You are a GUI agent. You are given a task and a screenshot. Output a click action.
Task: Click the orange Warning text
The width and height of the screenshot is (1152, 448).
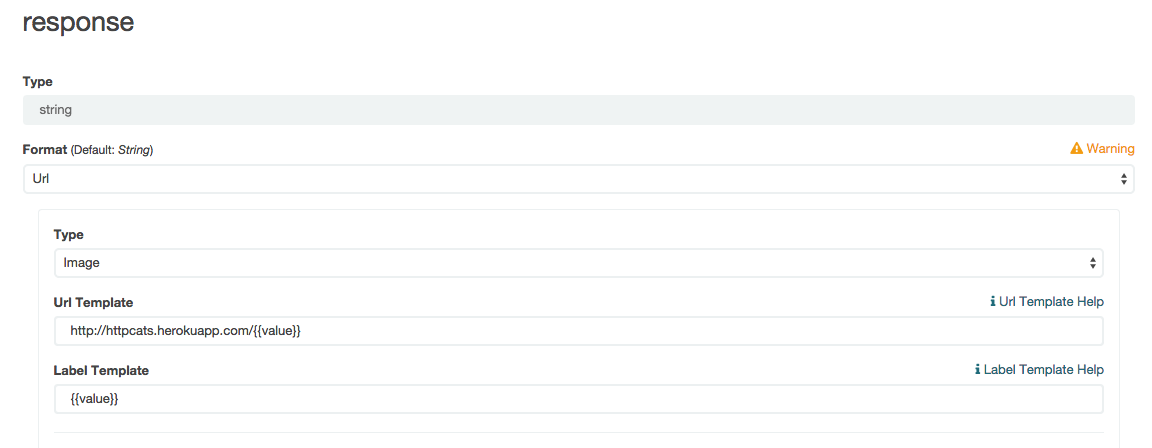pos(1110,149)
